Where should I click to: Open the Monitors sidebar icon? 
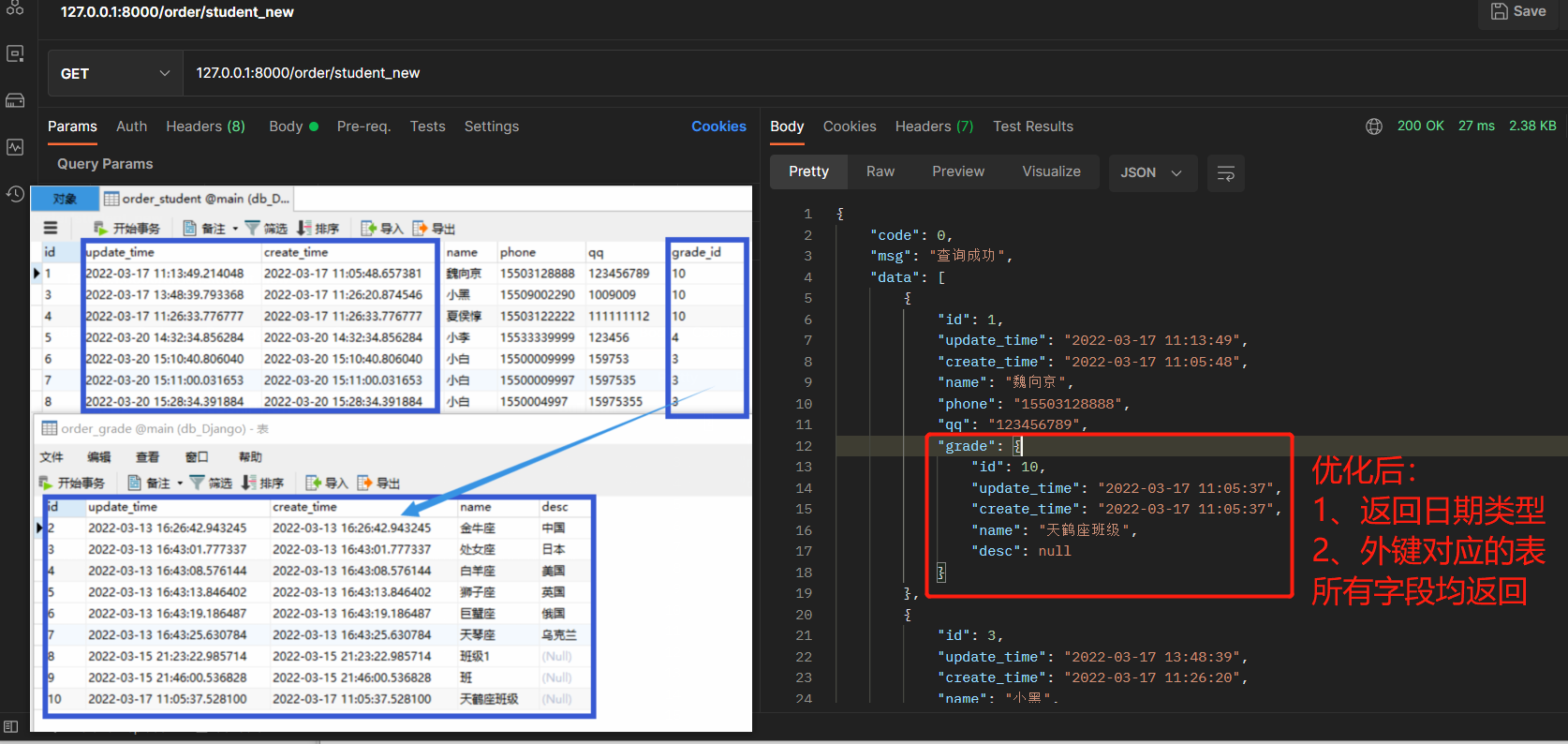[x=15, y=147]
